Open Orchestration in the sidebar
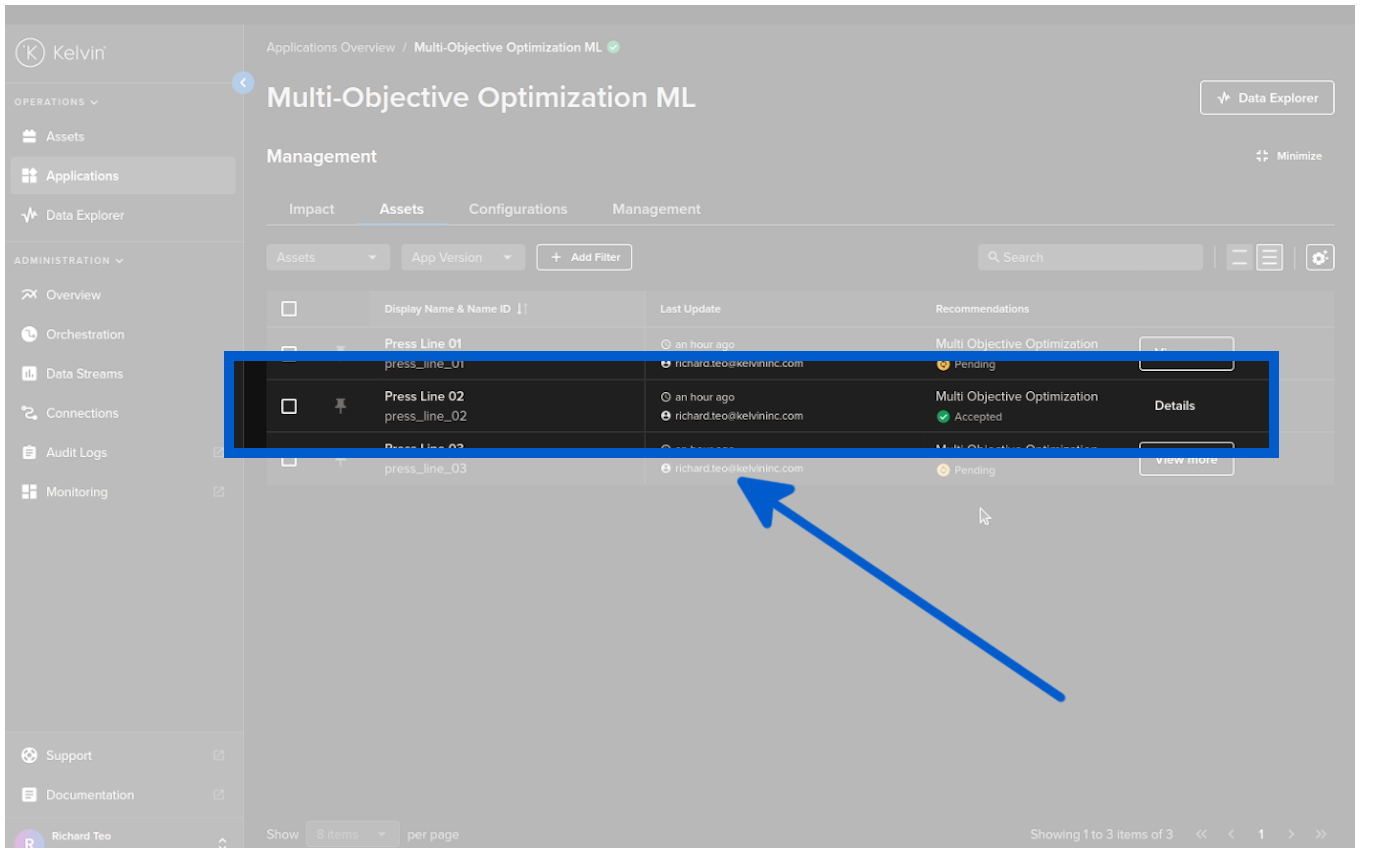 tap(85, 335)
